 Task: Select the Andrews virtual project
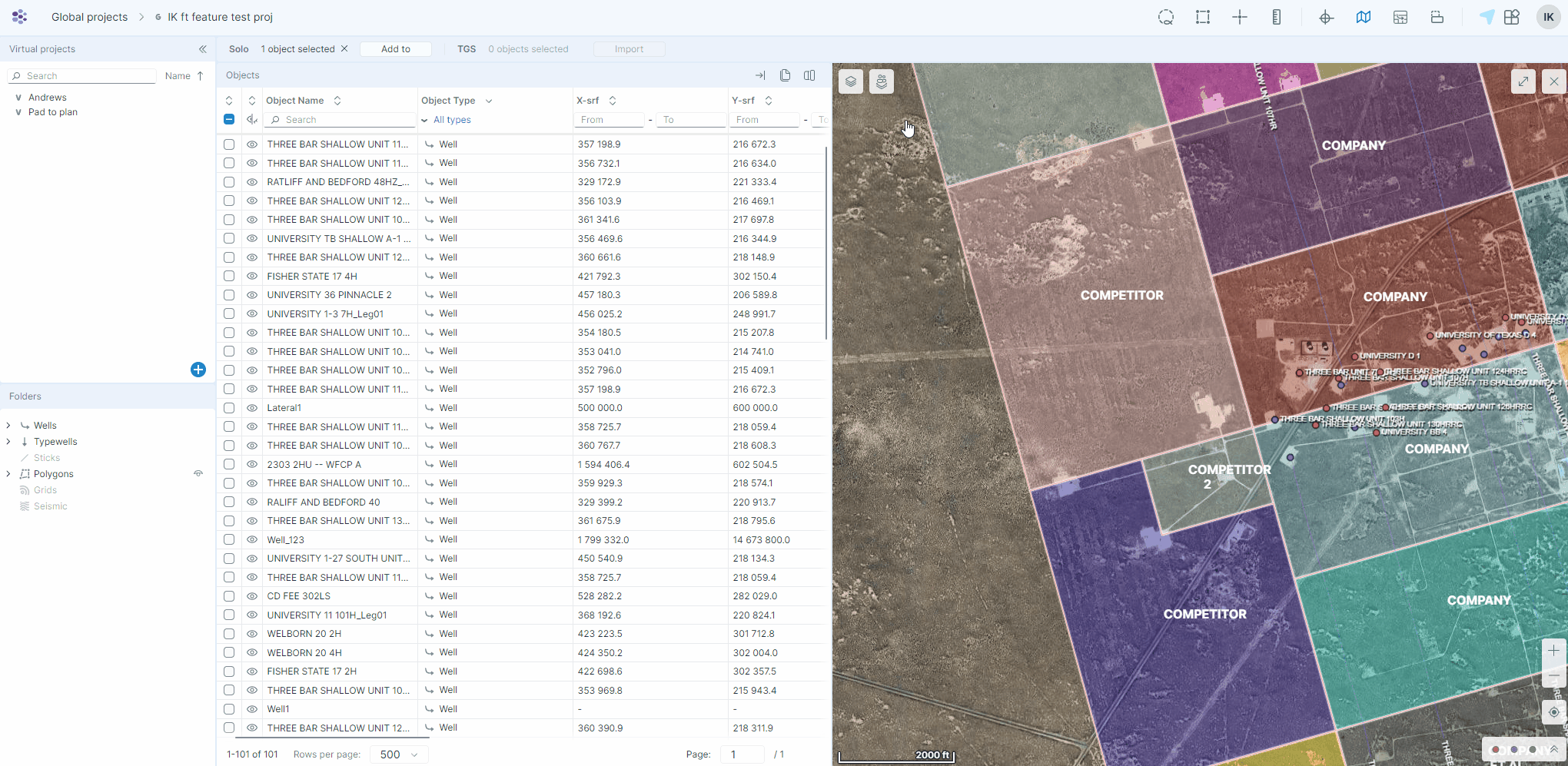(48, 98)
